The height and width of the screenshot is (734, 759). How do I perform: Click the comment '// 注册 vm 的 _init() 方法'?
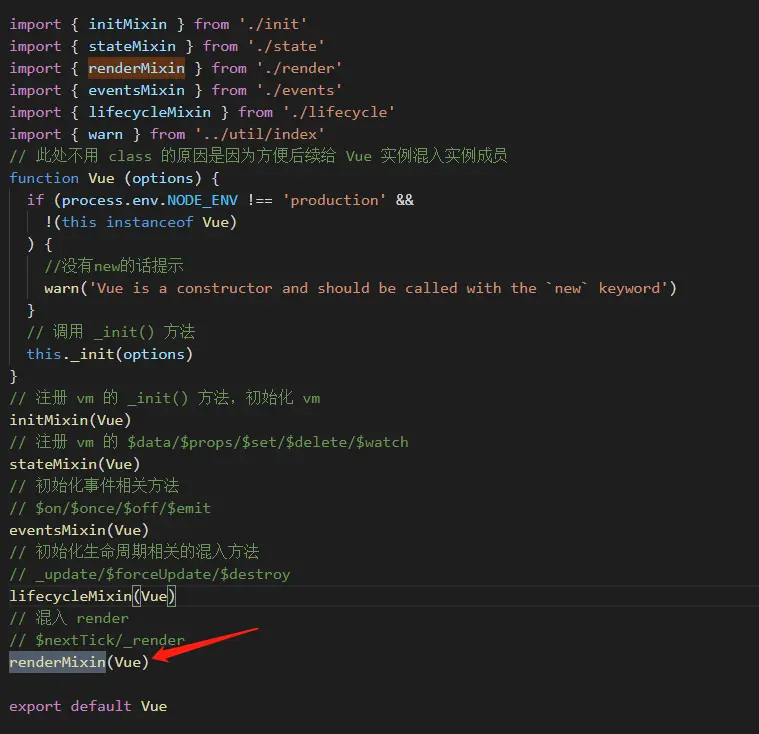[165, 398]
